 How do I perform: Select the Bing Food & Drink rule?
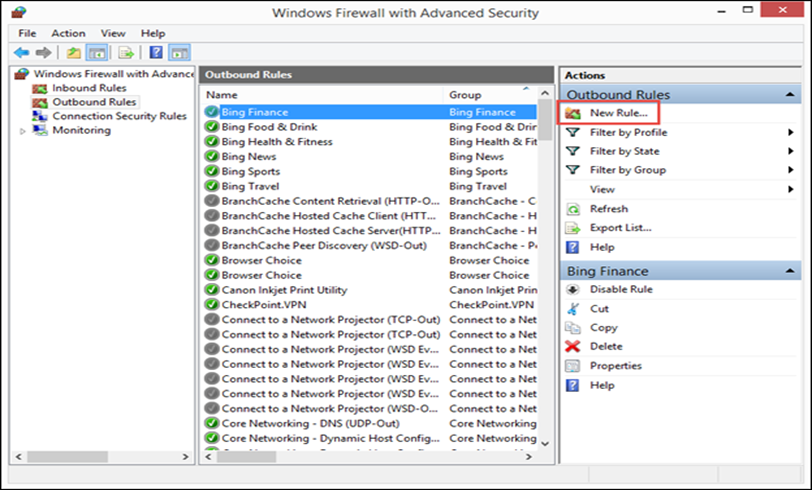coord(269,127)
